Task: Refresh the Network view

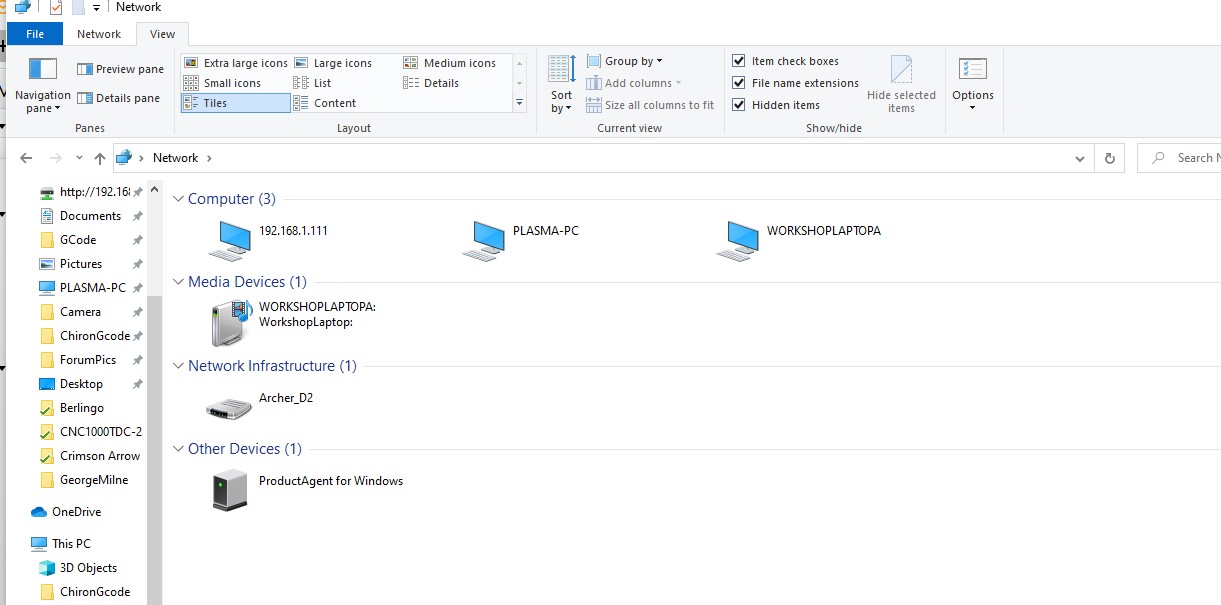Action: tap(1108, 158)
